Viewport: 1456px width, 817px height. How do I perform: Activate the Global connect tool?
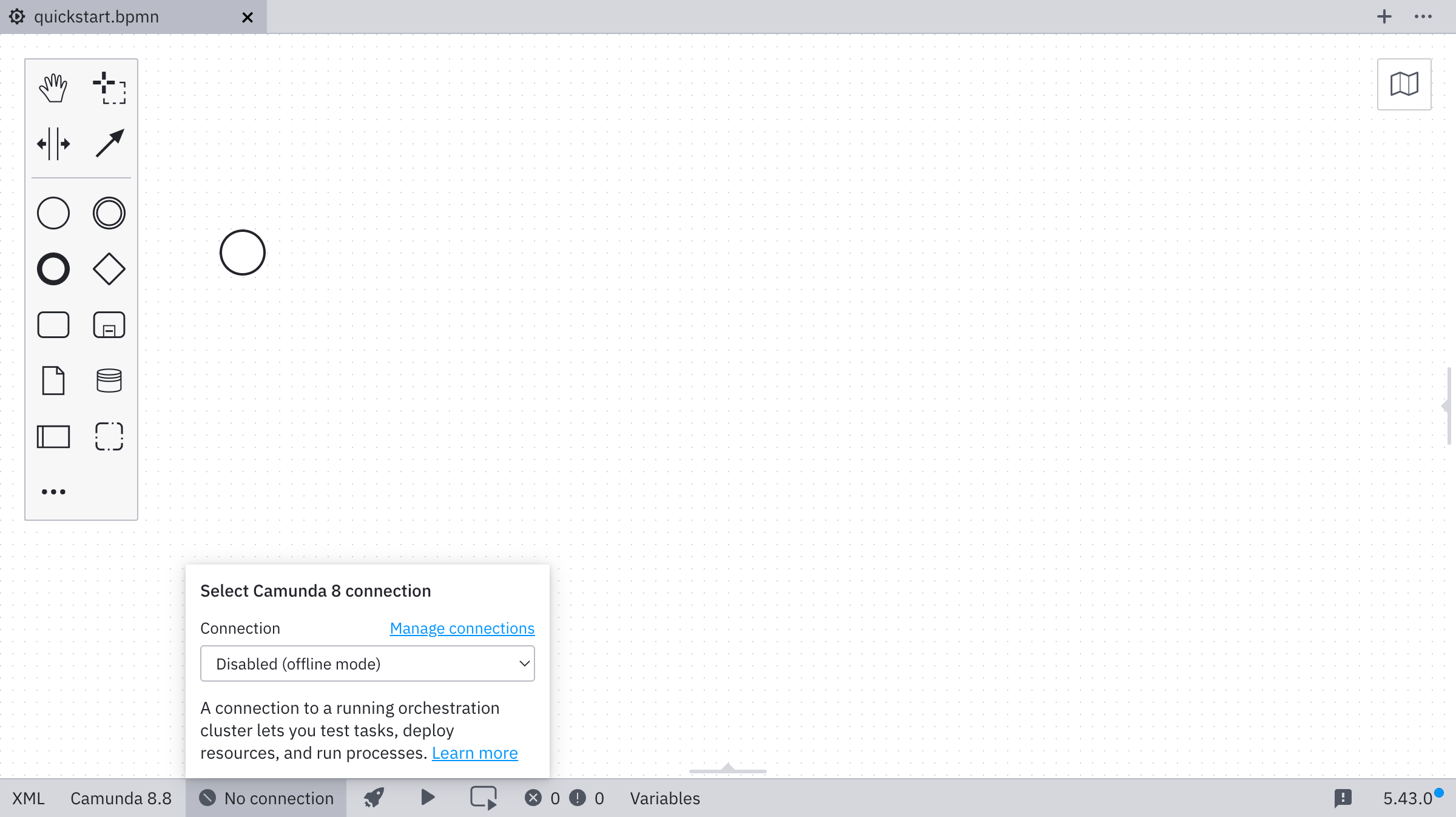[109, 144]
